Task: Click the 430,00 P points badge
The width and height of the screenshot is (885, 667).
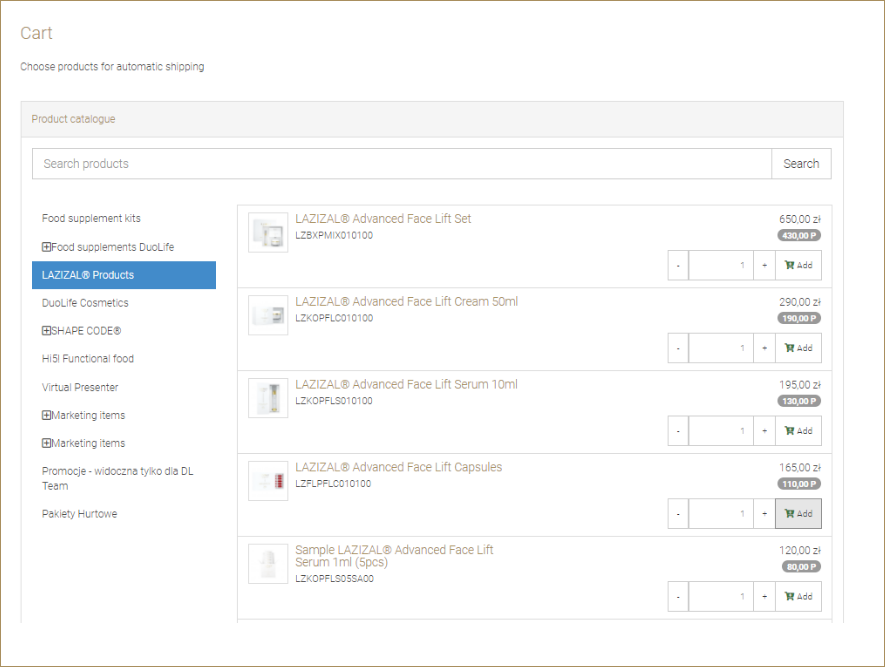Action: pos(799,236)
